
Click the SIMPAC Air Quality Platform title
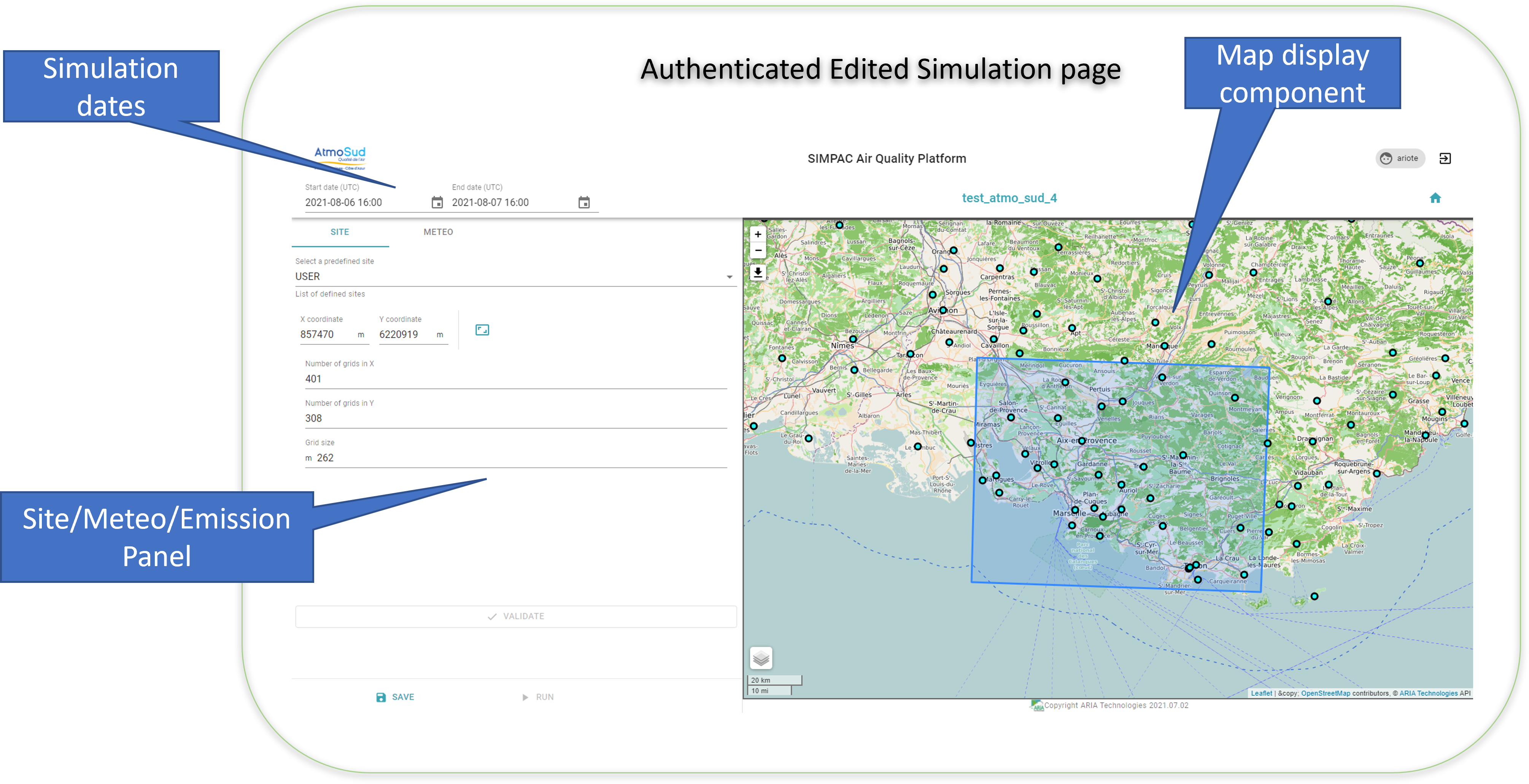887,159
